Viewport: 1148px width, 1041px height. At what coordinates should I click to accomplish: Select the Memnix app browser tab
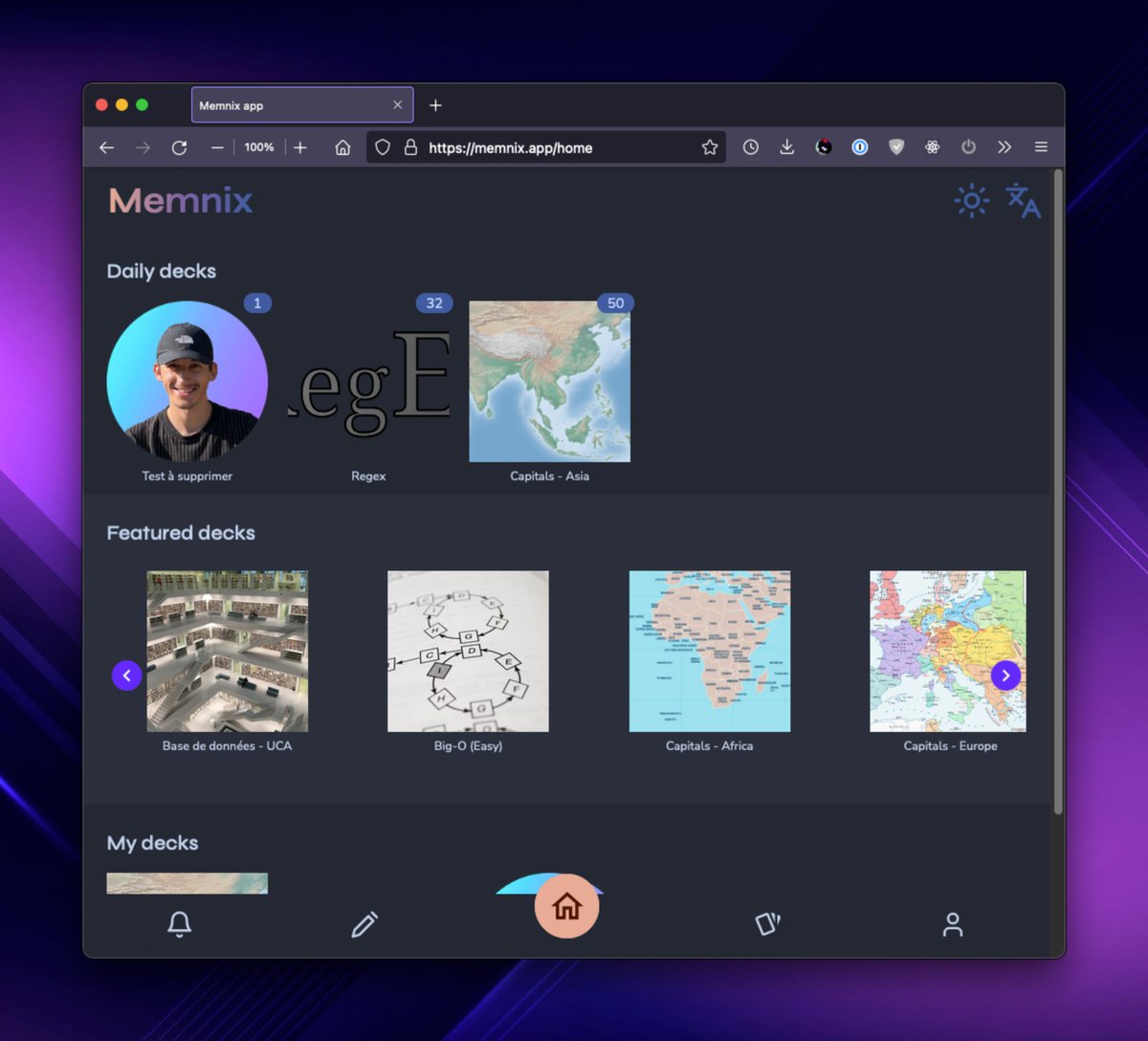point(302,105)
